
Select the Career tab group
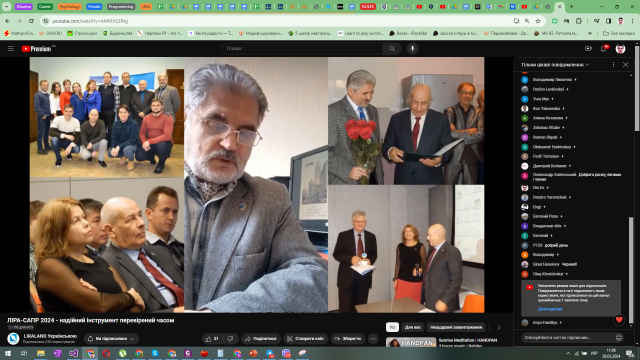(x=45, y=7)
